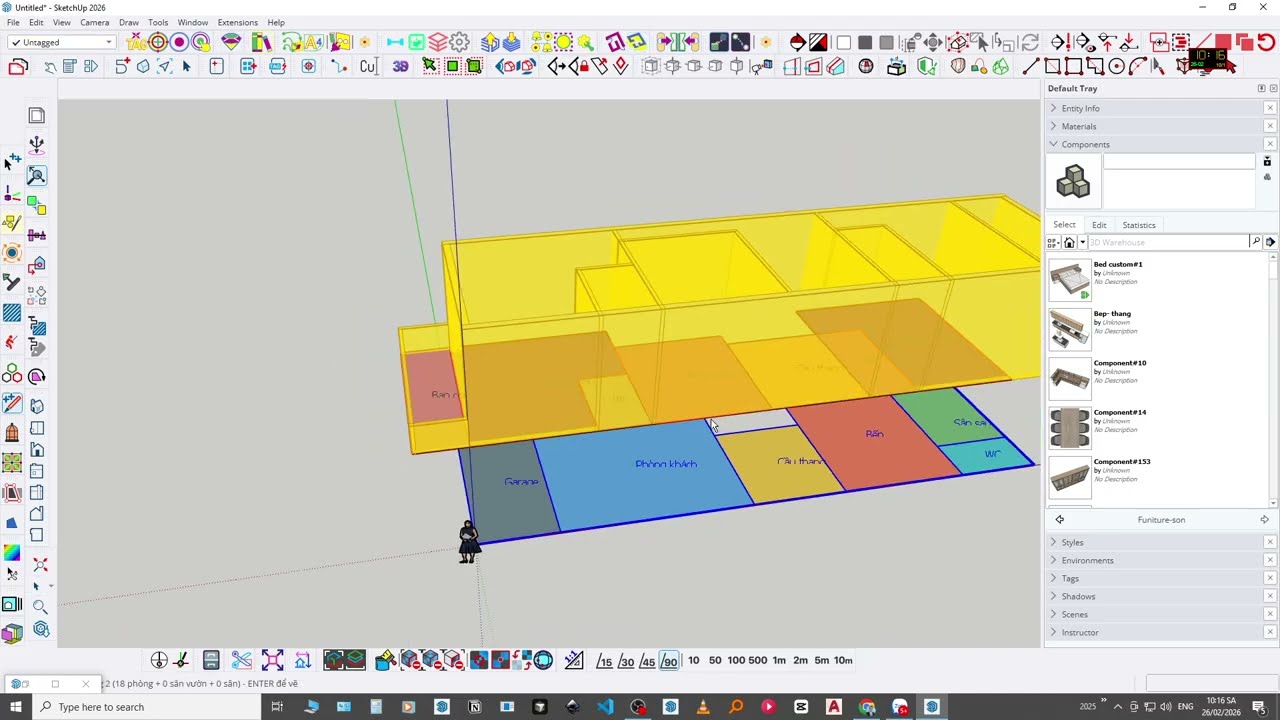1280x720 pixels.
Task: Set length snap to 100
Action: click(736, 660)
